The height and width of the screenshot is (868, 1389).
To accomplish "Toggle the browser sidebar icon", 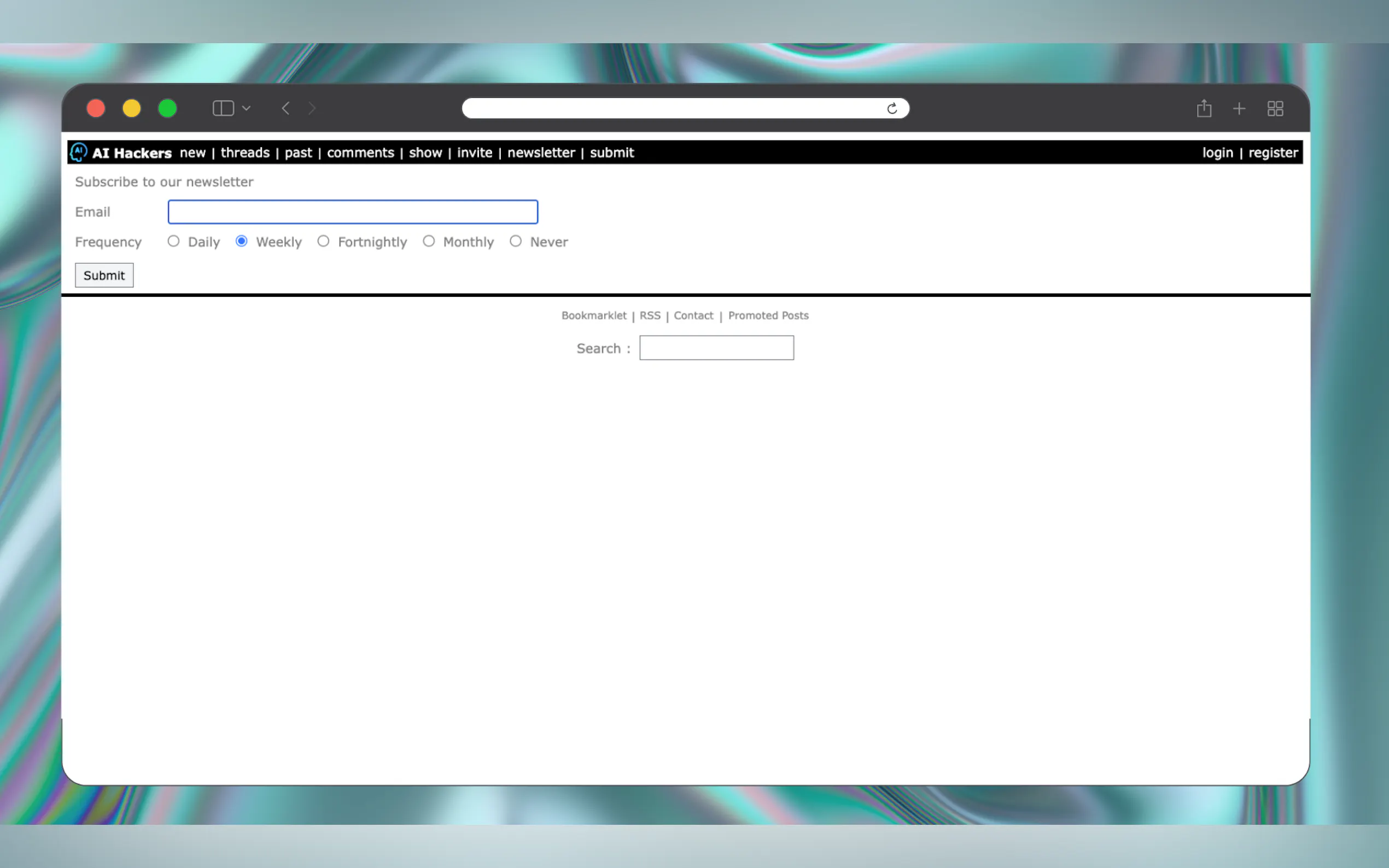I will pos(223,108).
